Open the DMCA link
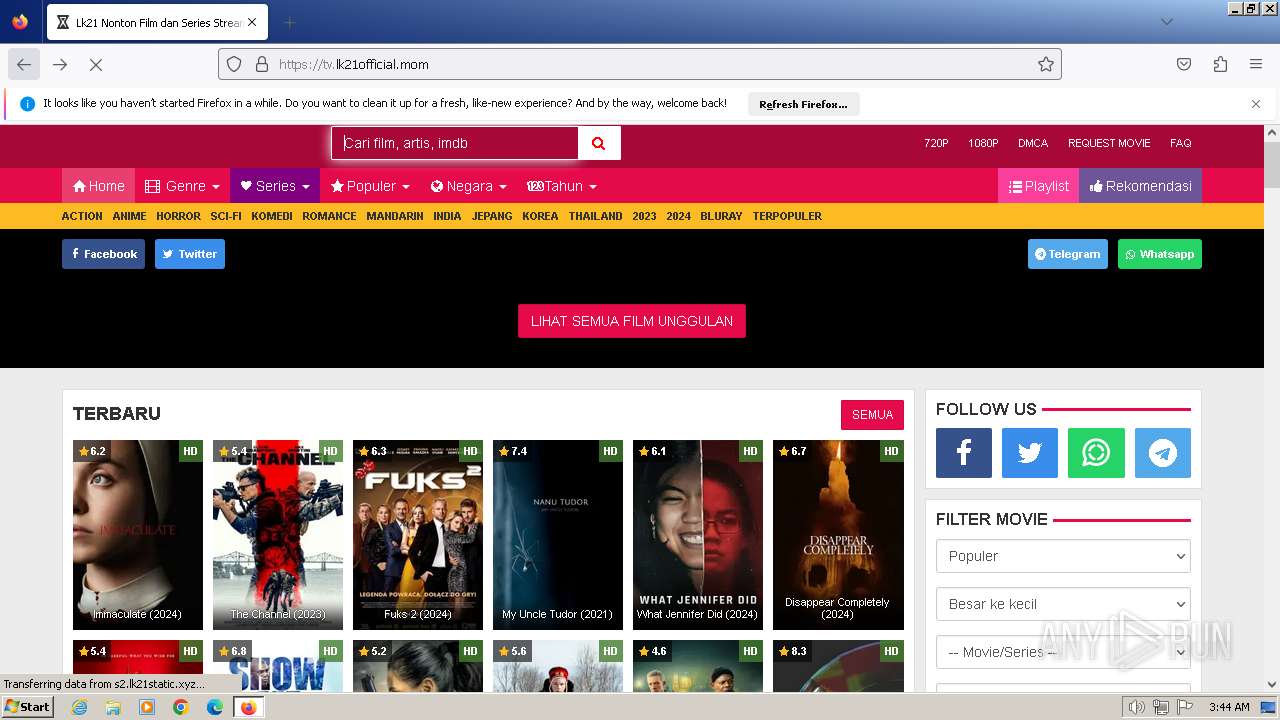Image resolution: width=1280 pixels, height=720 pixels. click(x=1033, y=143)
